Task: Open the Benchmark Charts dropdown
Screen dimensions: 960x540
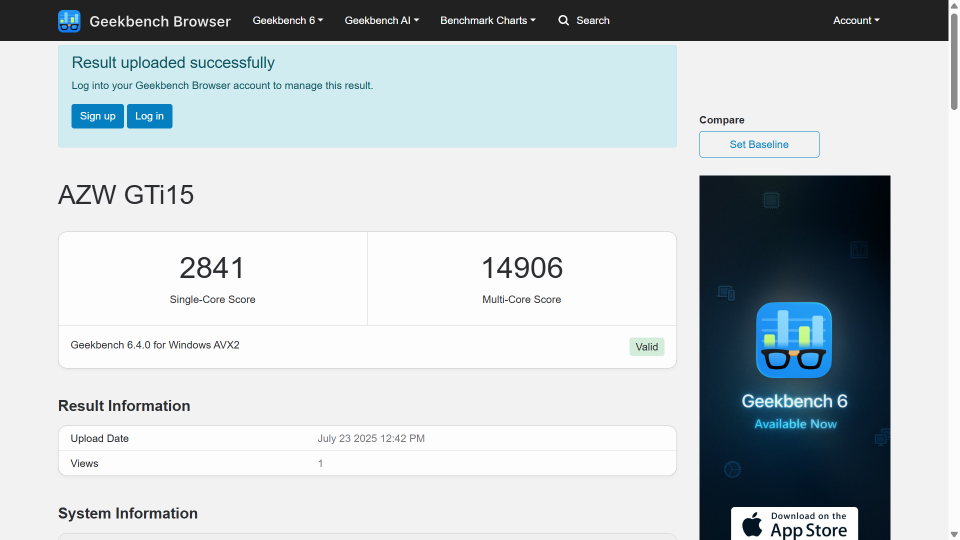Action: 488,20
